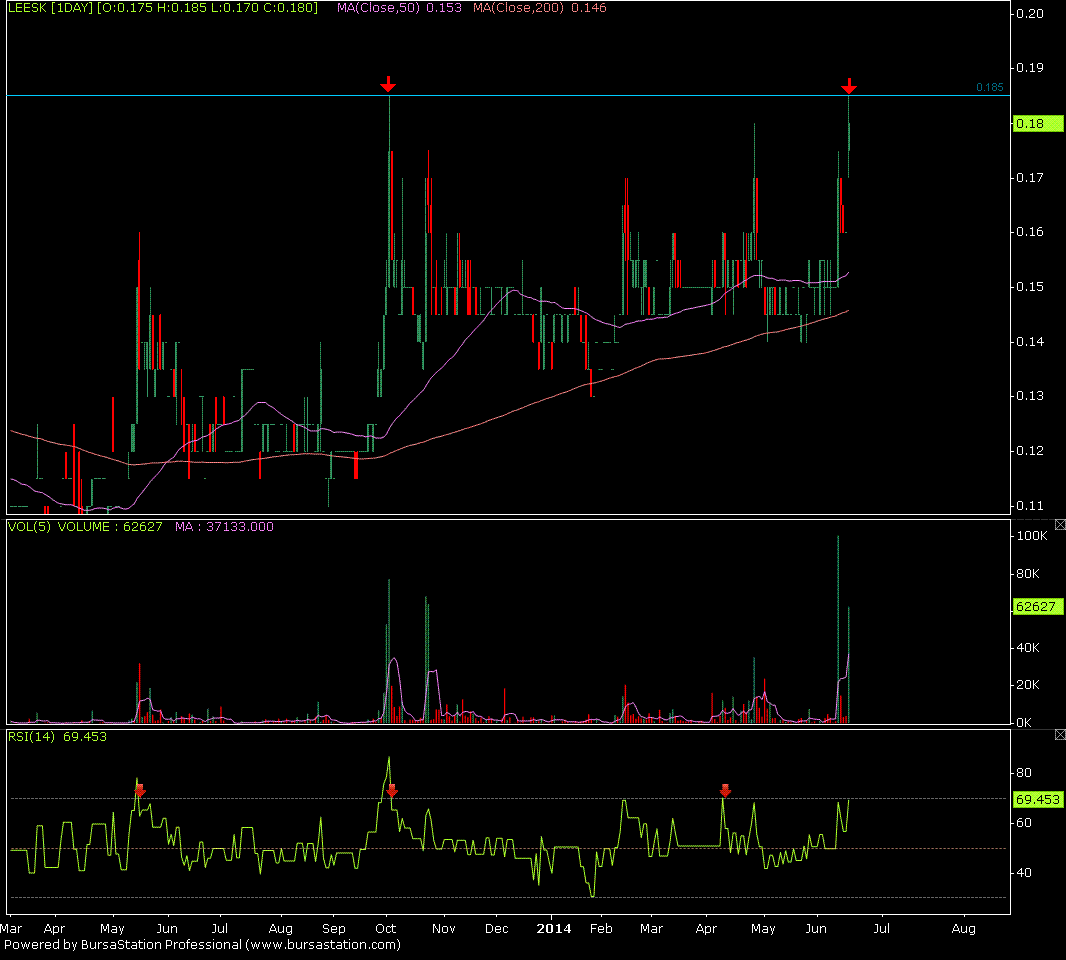Select the 0.12 price axis label

[1030, 451]
